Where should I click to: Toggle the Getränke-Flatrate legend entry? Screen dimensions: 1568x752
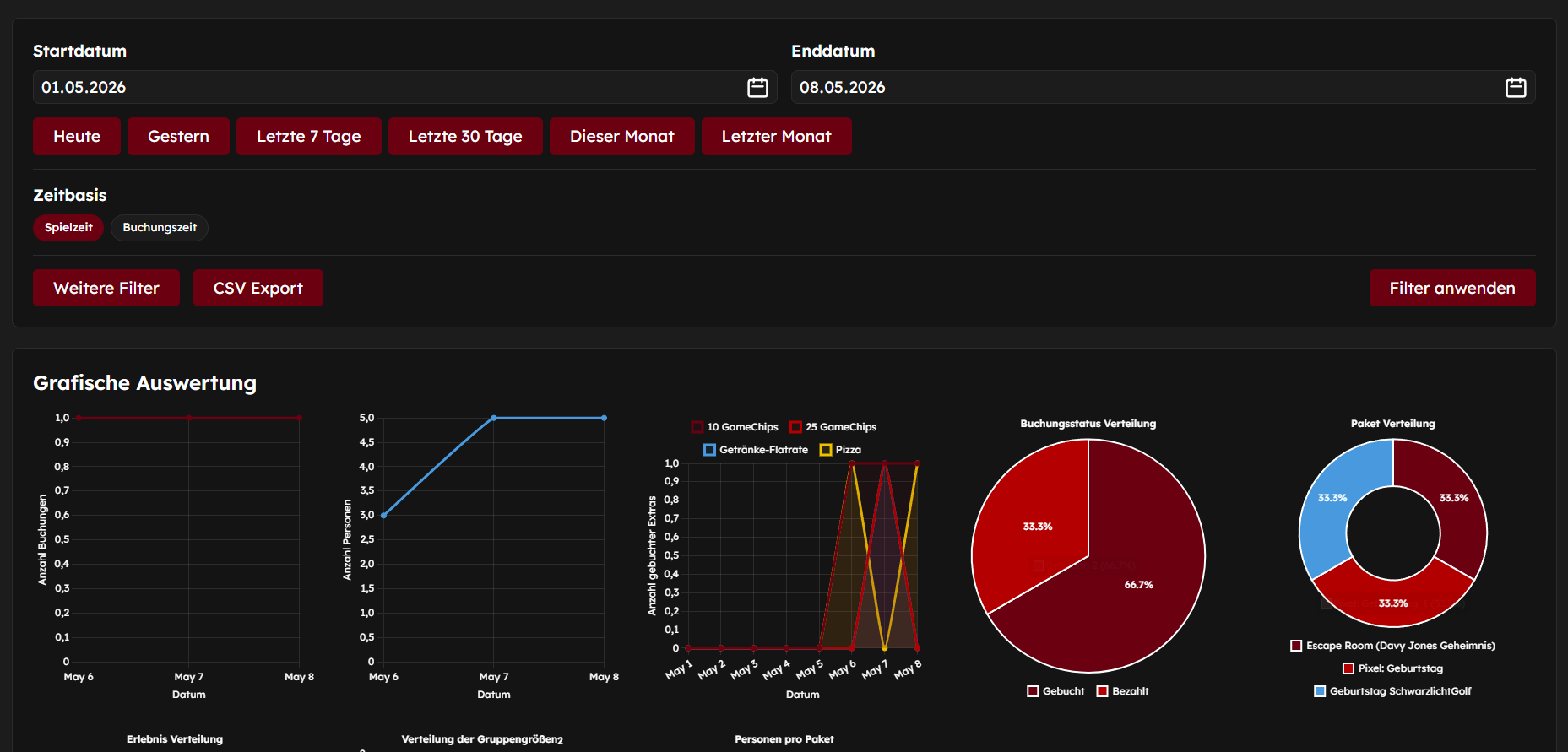756,450
